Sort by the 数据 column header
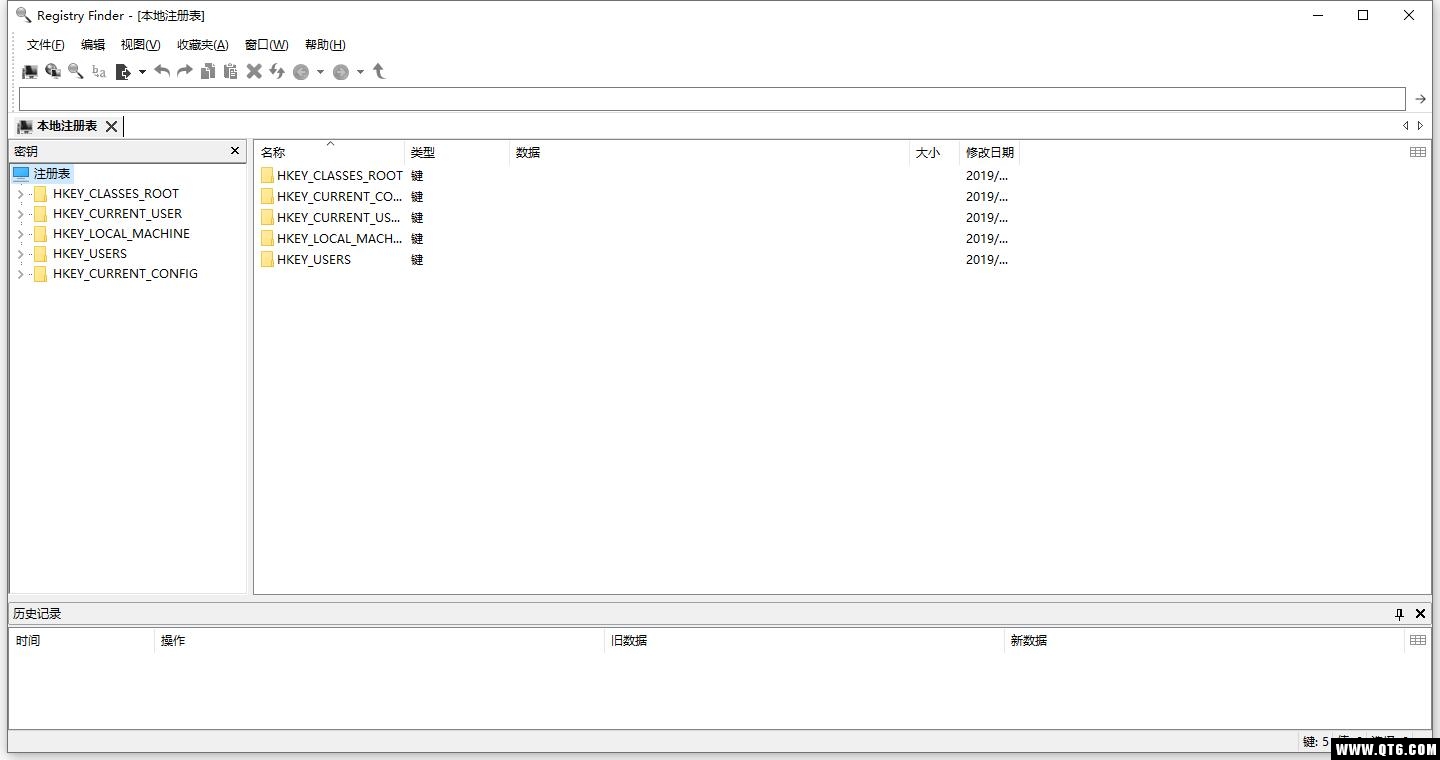 [x=709, y=153]
